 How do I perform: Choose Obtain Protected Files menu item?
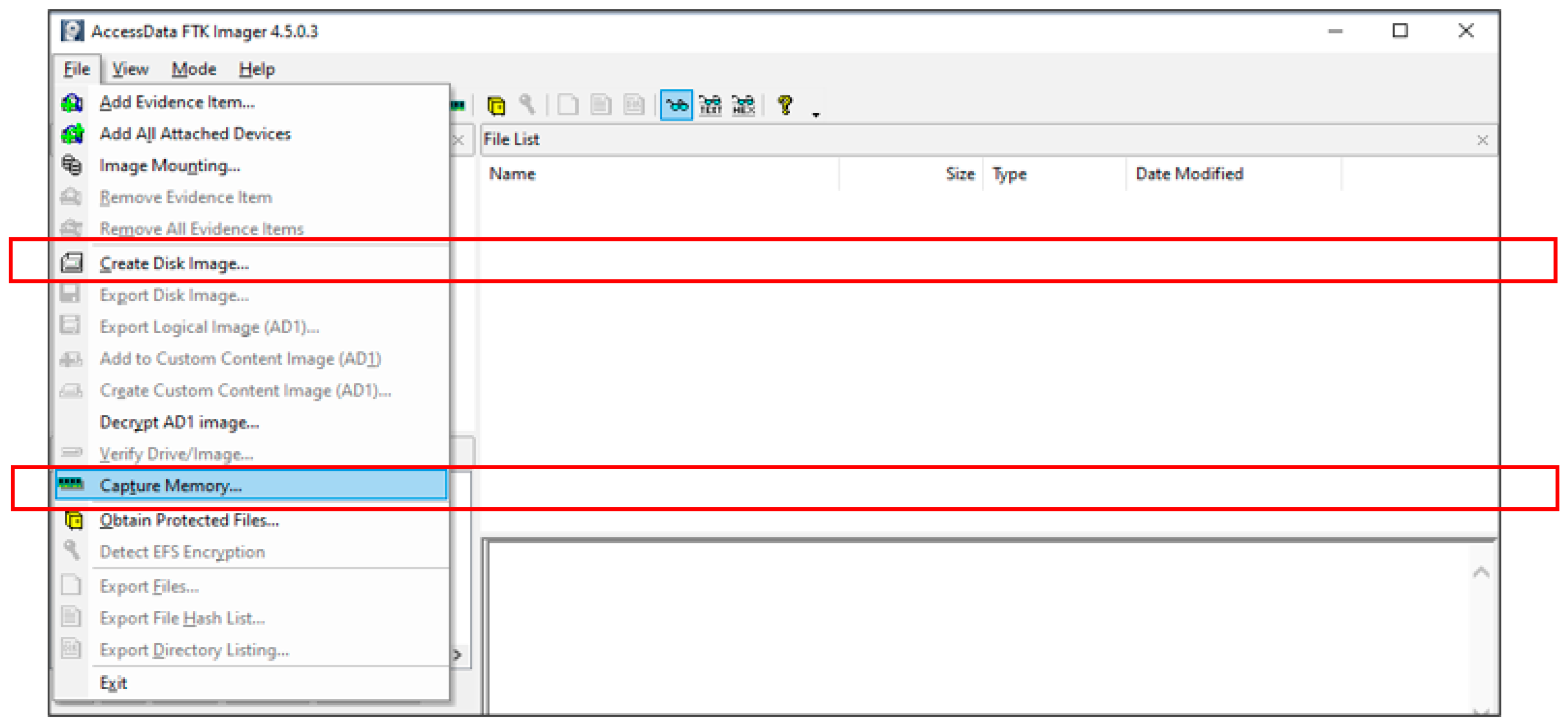189,520
